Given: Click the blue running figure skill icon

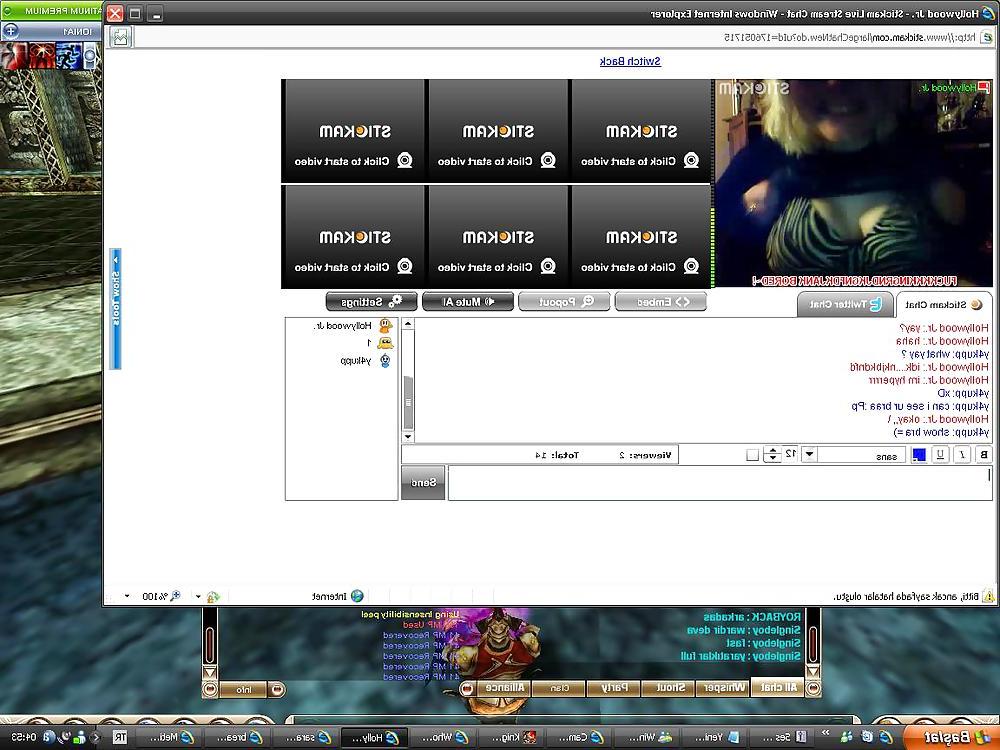Looking at the screenshot, I should 70,56.
